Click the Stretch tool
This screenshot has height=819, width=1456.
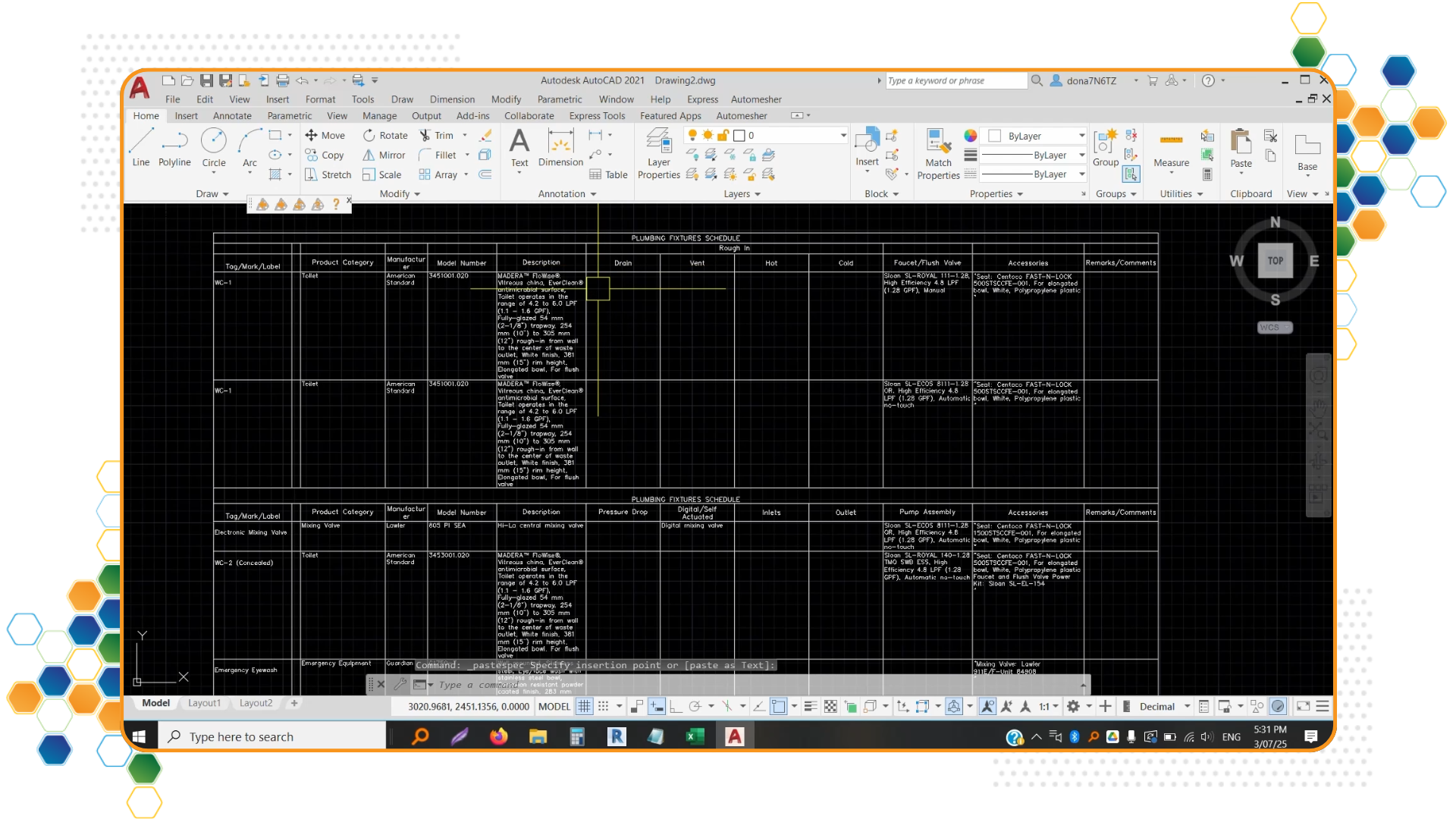328,174
